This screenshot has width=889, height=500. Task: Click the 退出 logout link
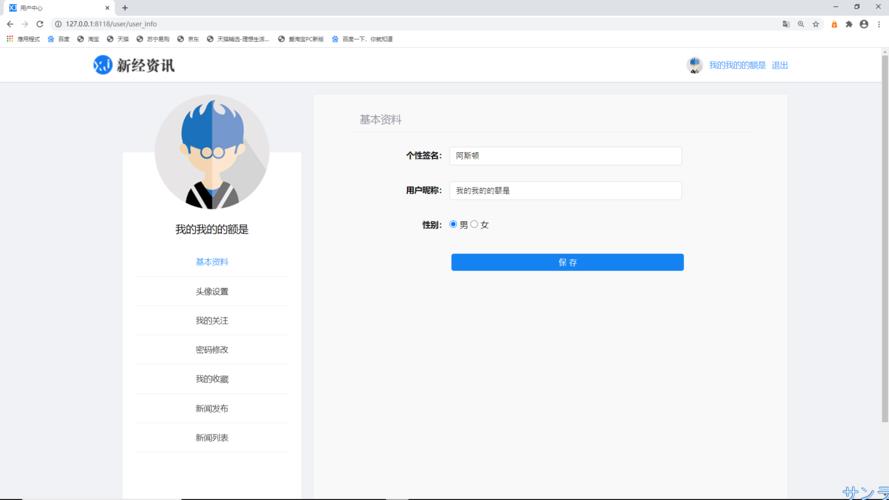tap(780, 65)
